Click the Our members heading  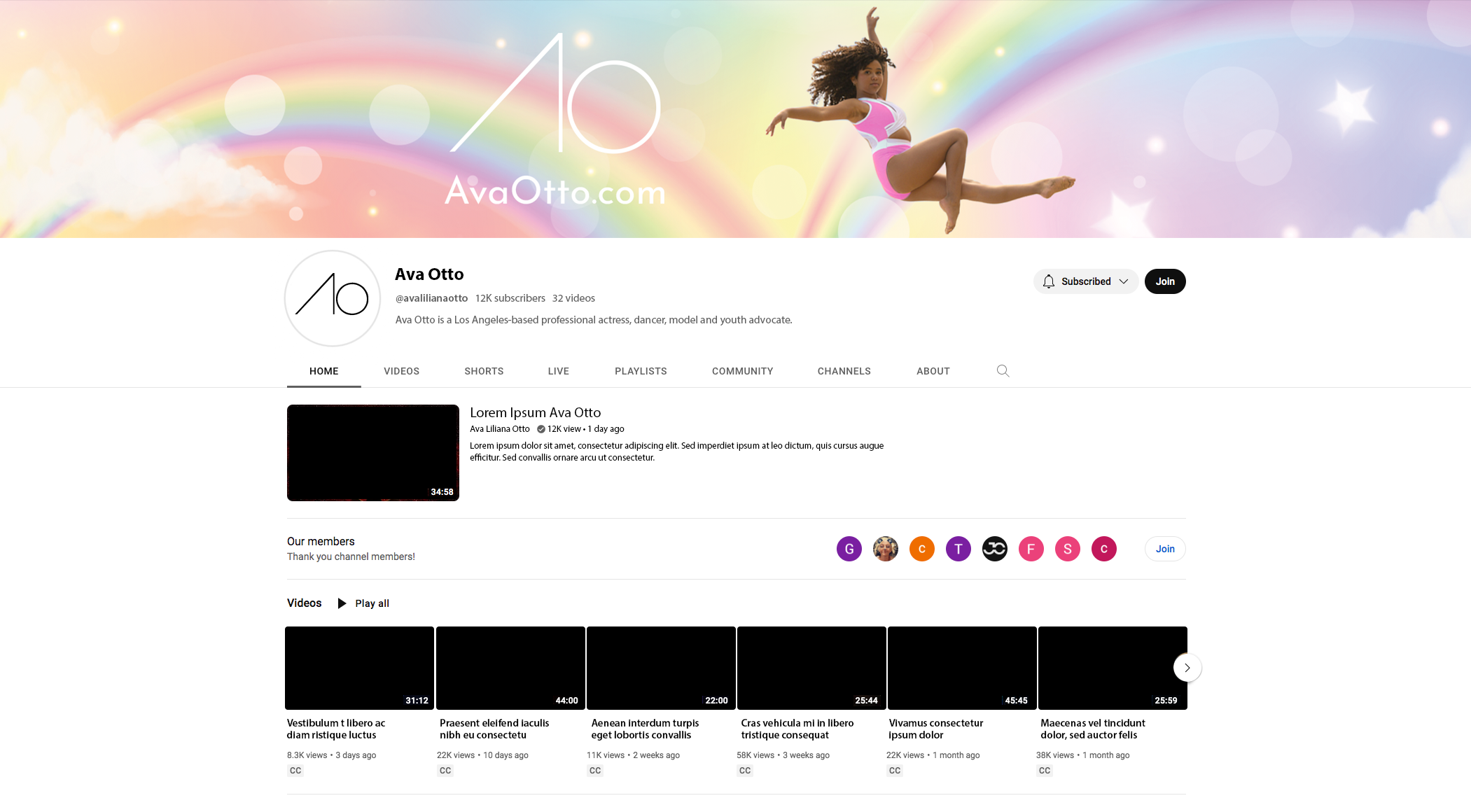pos(321,541)
